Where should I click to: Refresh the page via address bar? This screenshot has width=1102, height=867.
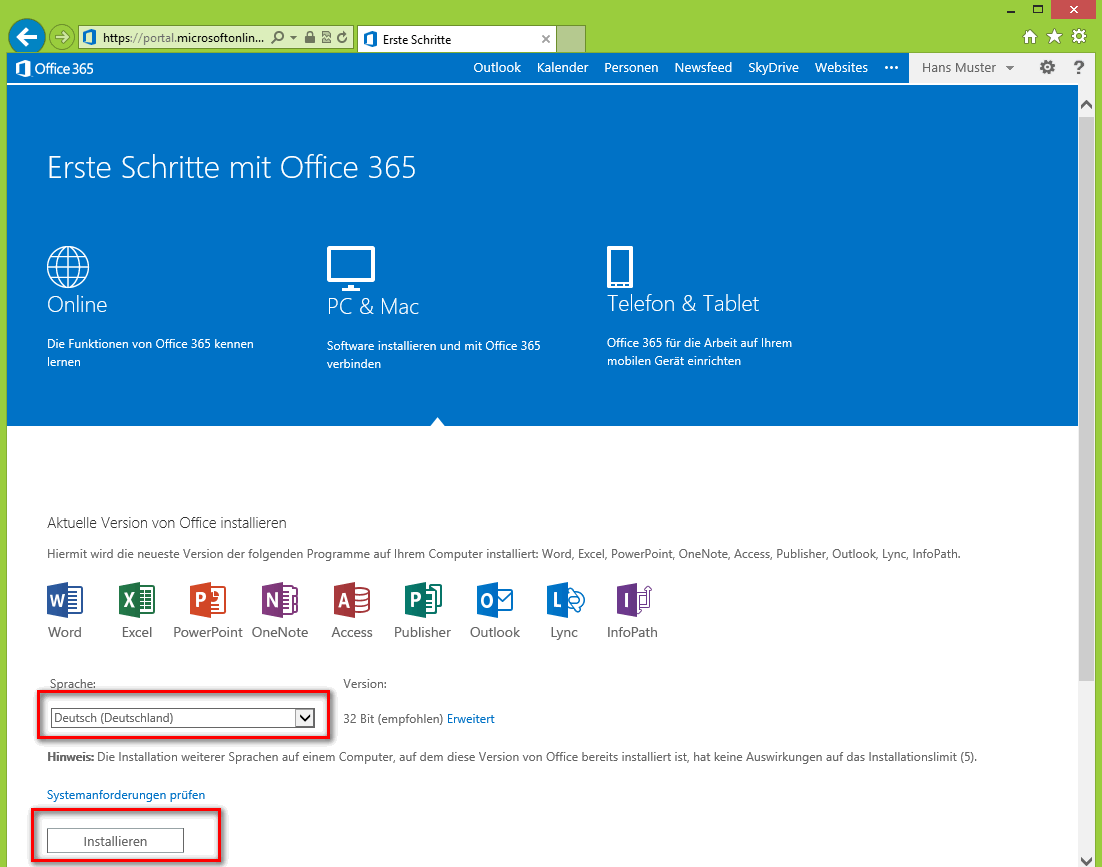(x=342, y=37)
